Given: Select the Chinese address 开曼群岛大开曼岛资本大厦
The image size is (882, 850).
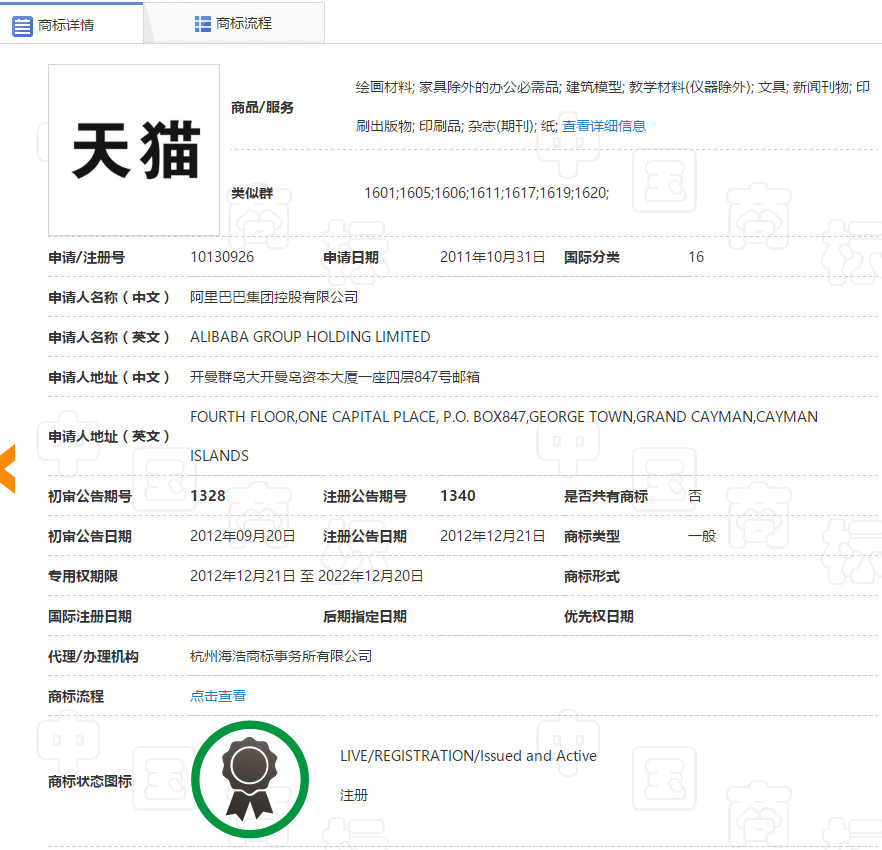Looking at the screenshot, I should point(274,377).
